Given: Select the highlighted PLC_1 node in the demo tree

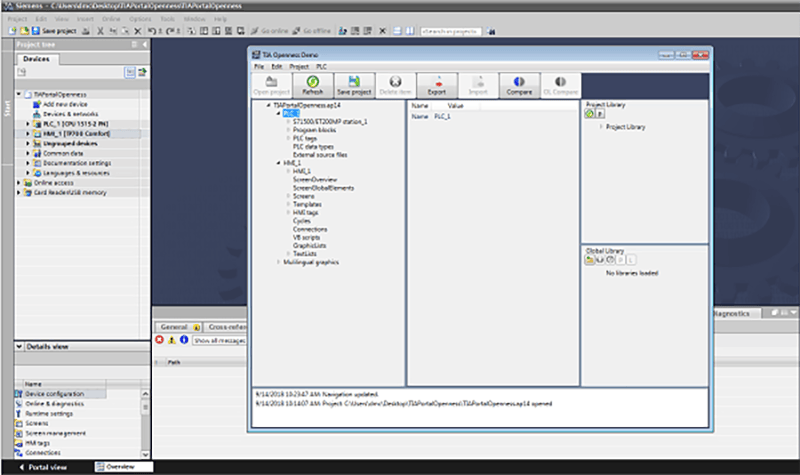Looking at the screenshot, I should (x=291, y=113).
